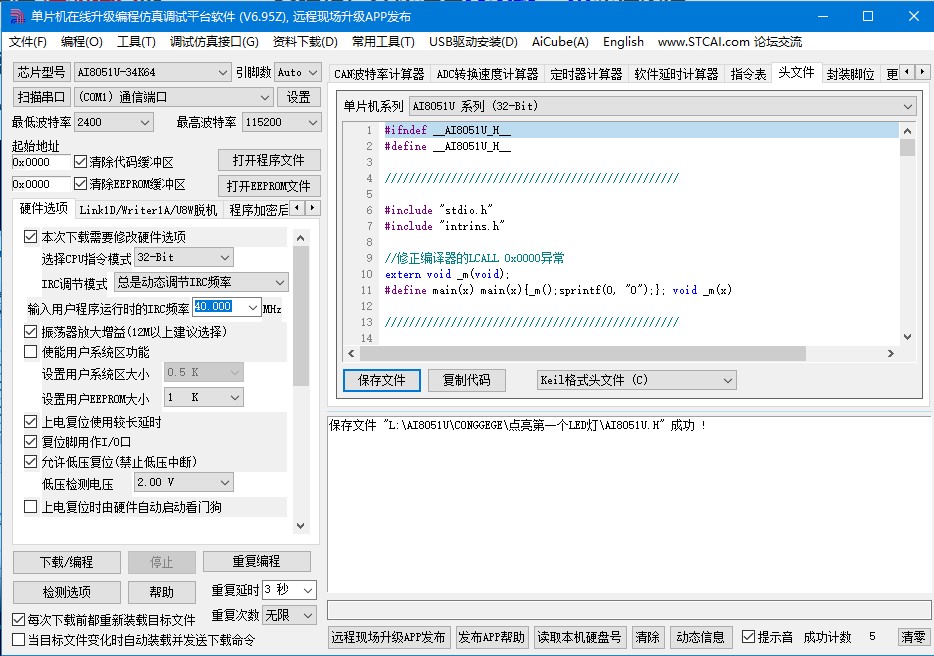This screenshot has width=934, height=656.
Task: Open the USB驱动安装(D) menu
Action: tap(473, 42)
